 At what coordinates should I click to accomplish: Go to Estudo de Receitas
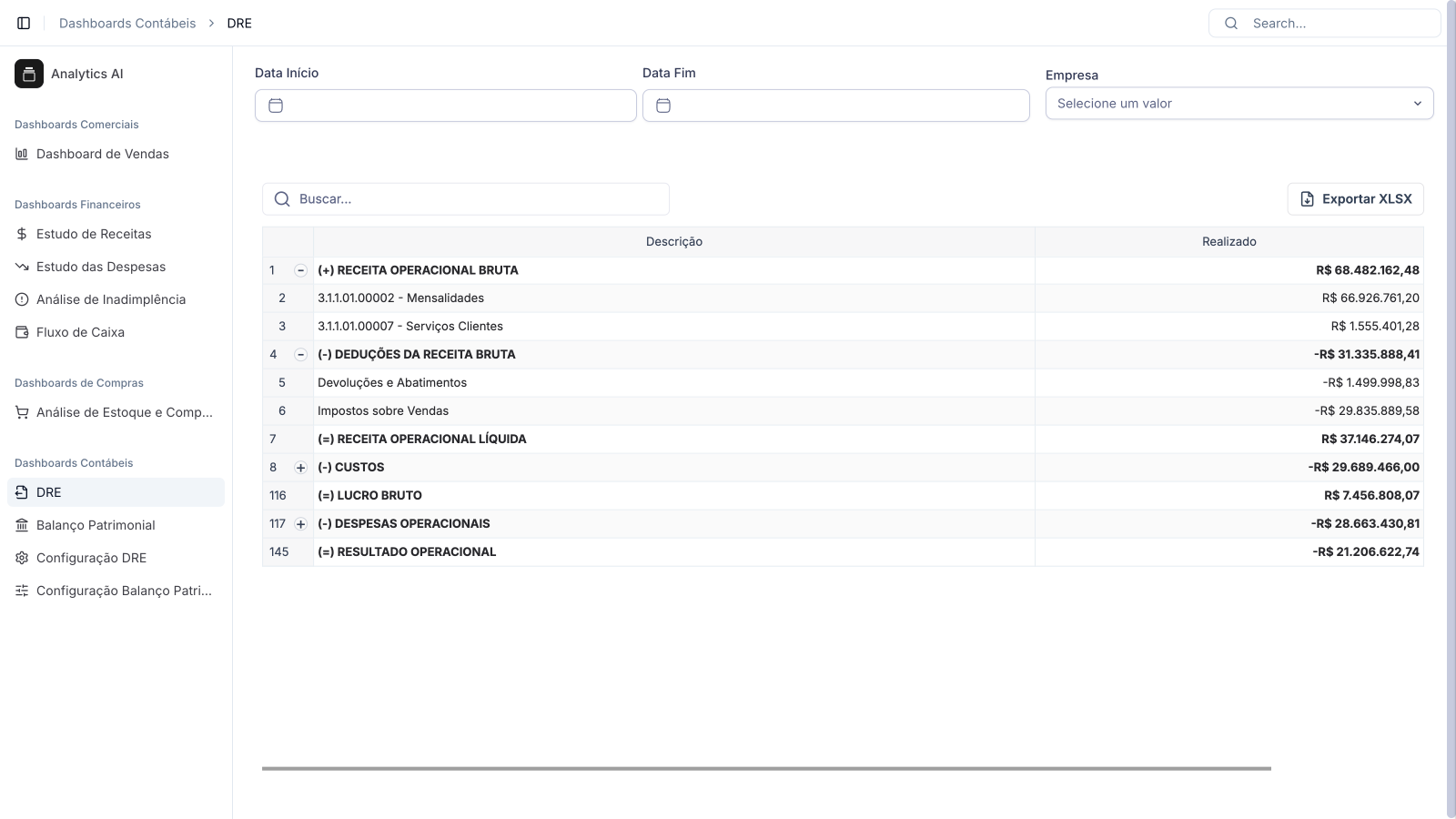click(94, 234)
